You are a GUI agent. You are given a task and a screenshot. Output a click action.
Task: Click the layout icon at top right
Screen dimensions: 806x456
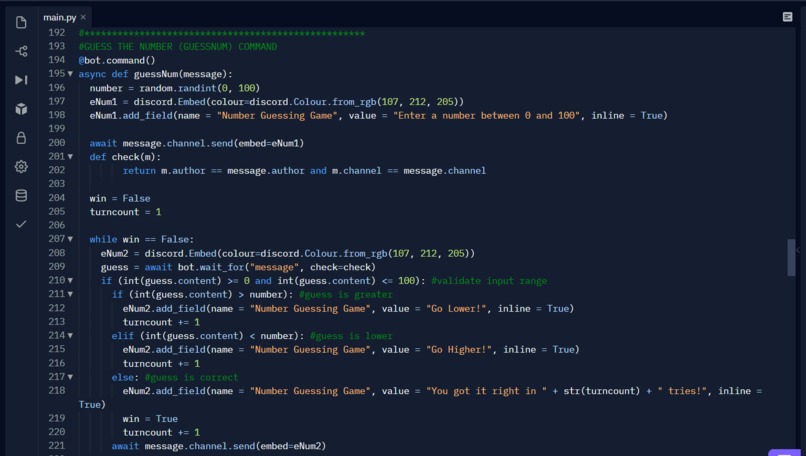787,17
